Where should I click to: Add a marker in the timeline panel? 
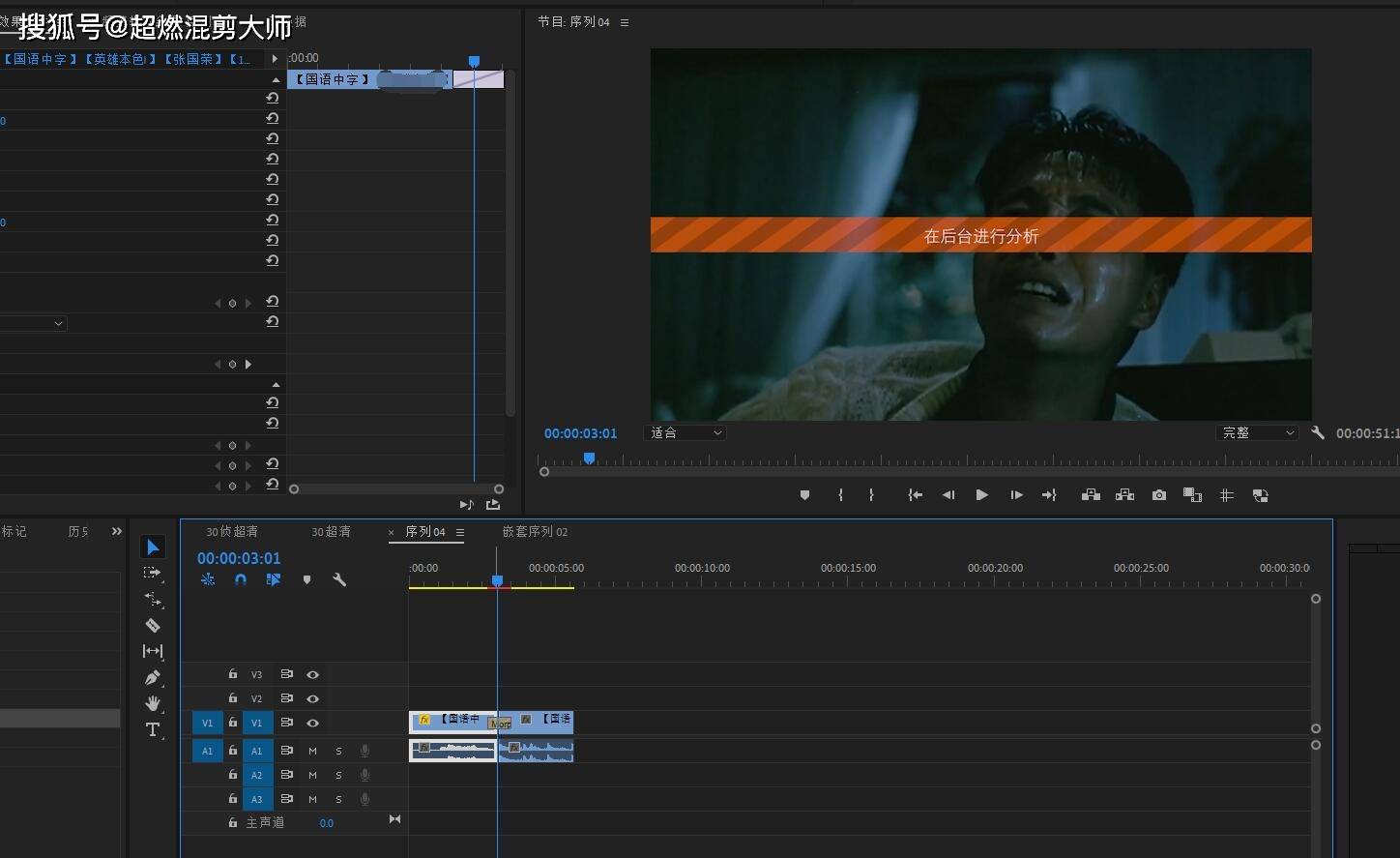[x=306, y=580]
